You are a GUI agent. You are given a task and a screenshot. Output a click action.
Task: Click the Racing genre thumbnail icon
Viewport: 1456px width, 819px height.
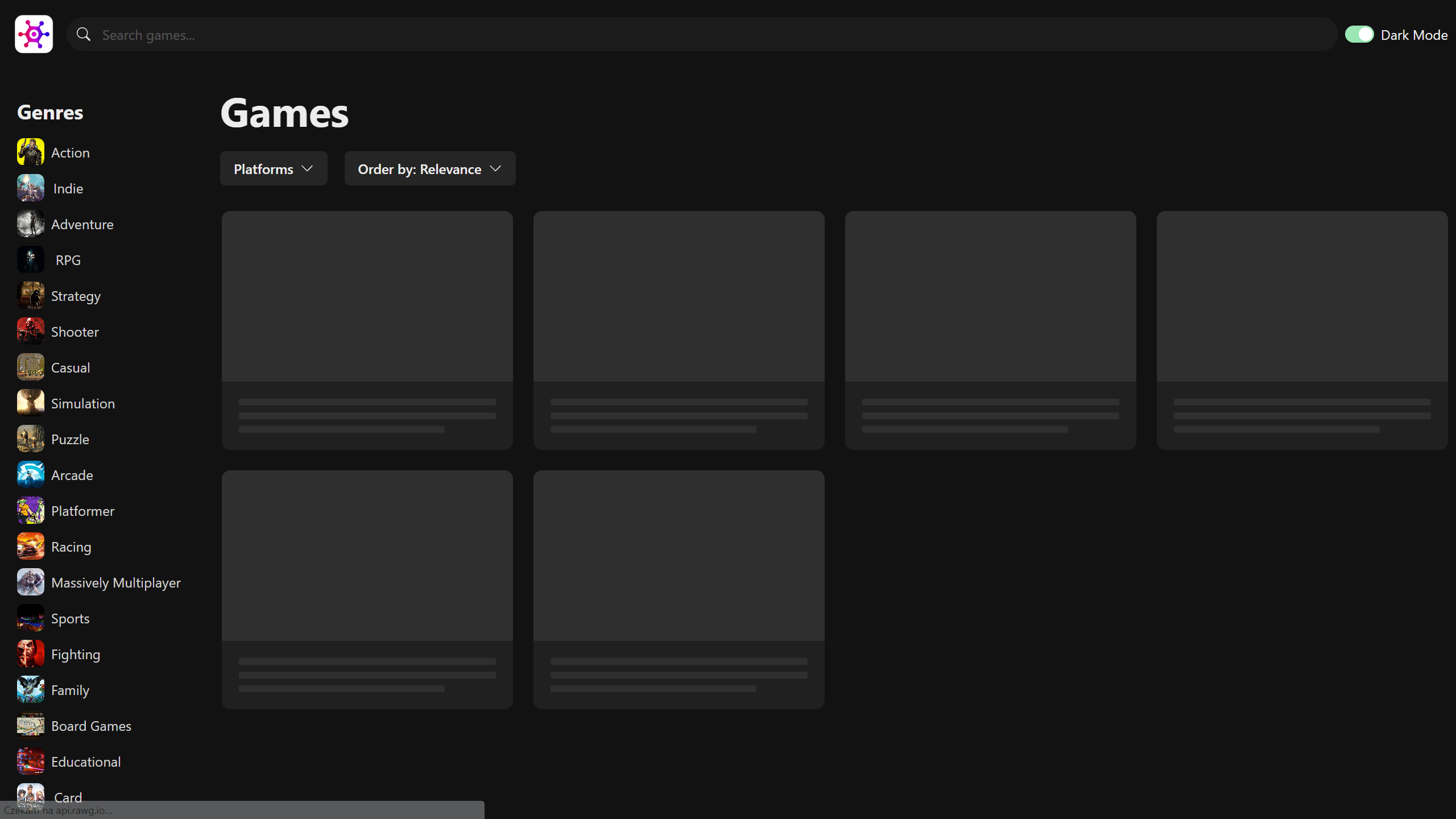pos(30,546)
